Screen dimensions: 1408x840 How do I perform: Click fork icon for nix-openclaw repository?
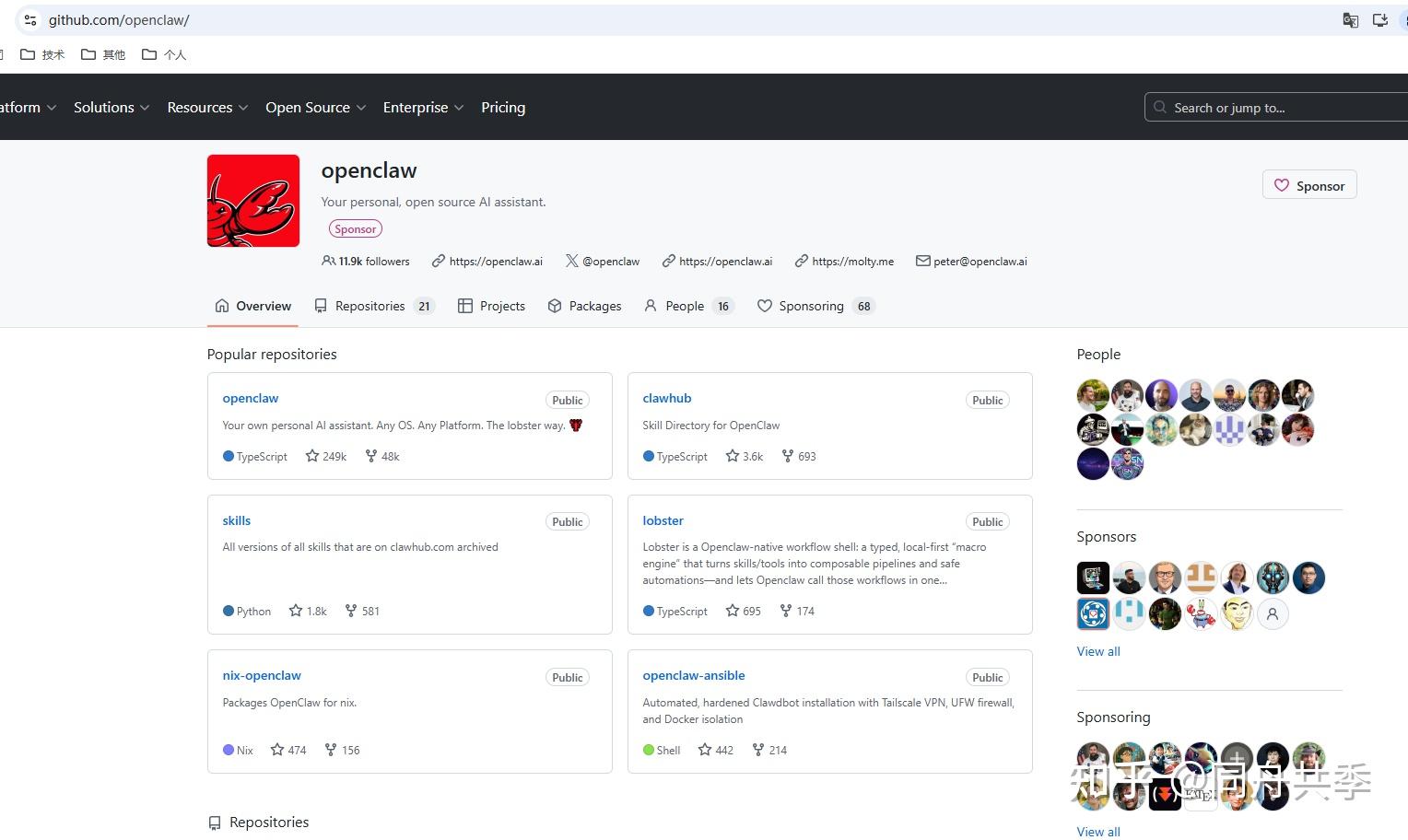coord(331,750)
